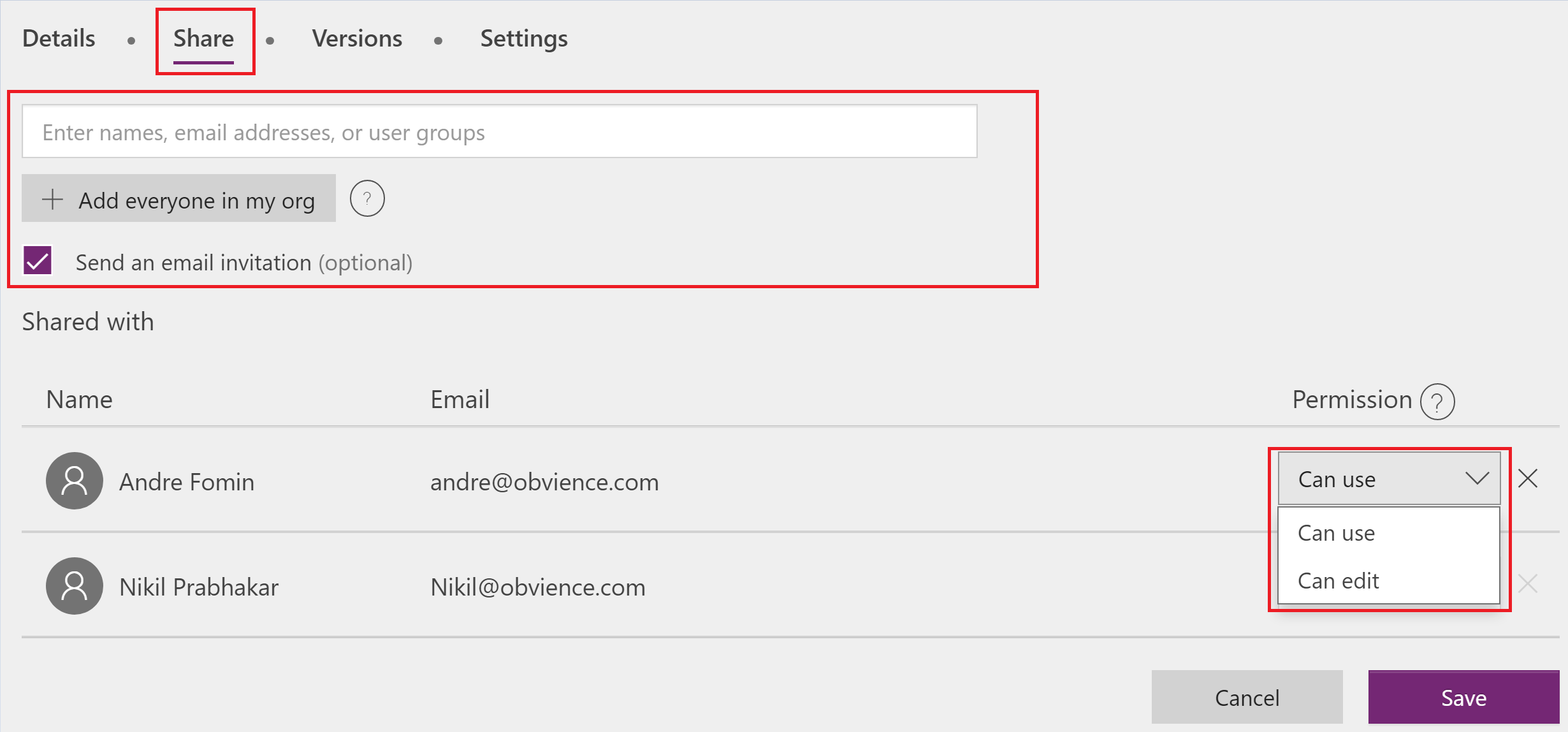Open the Versions tab
This screenshot has height=732, width=1568.
pos(357,39)
